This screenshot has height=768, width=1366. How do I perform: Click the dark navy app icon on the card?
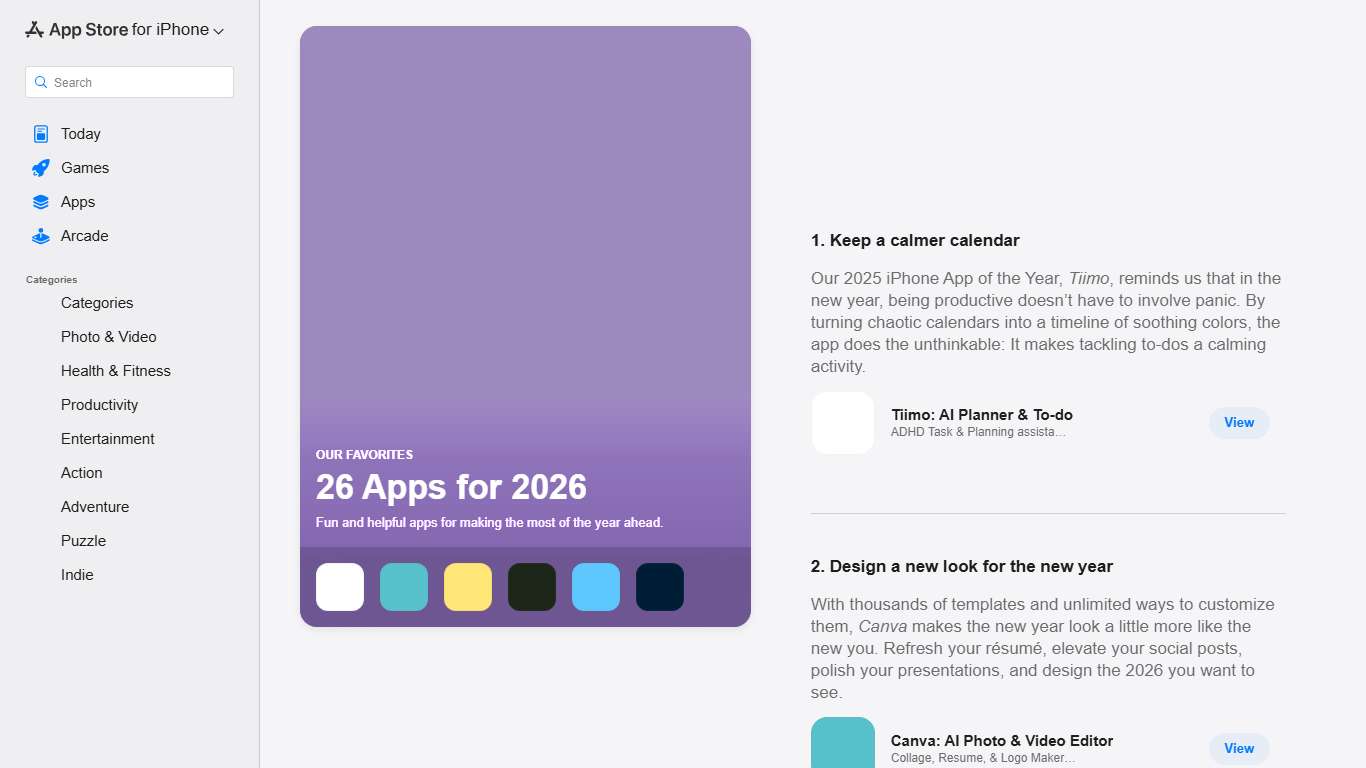(659, 587)
